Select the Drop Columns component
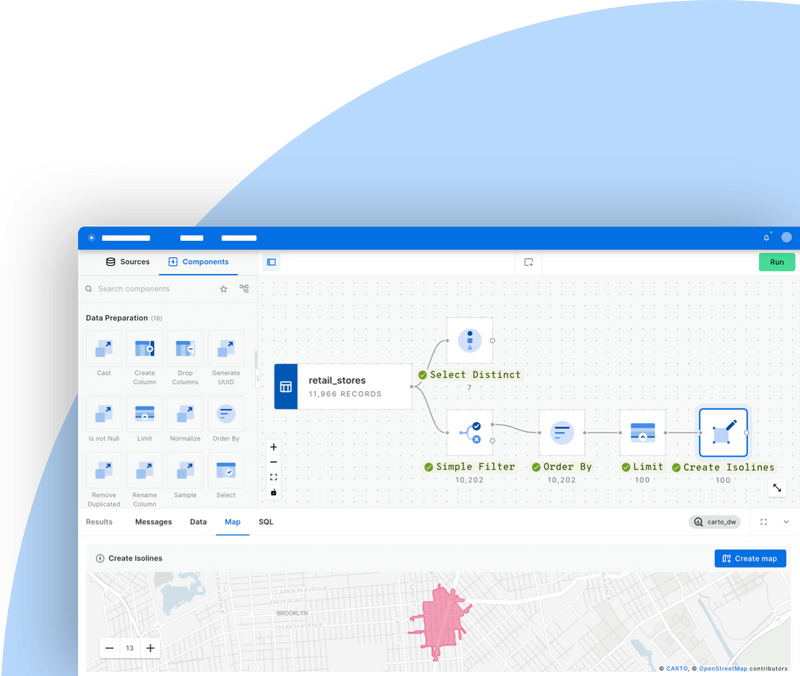 point(185,350)
